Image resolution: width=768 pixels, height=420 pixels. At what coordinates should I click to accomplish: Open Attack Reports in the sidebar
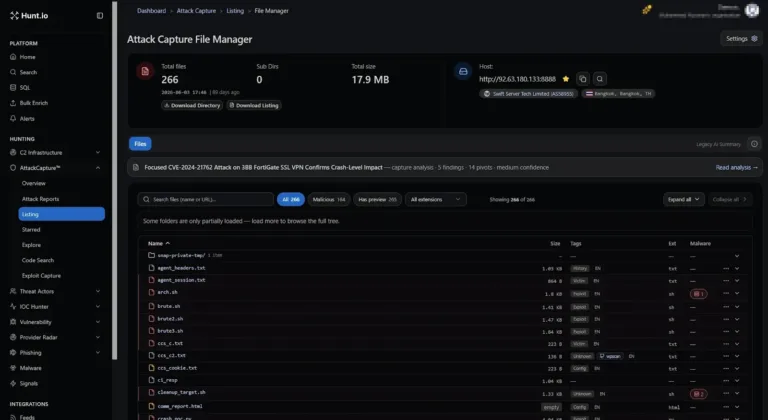tap(40, 199)
